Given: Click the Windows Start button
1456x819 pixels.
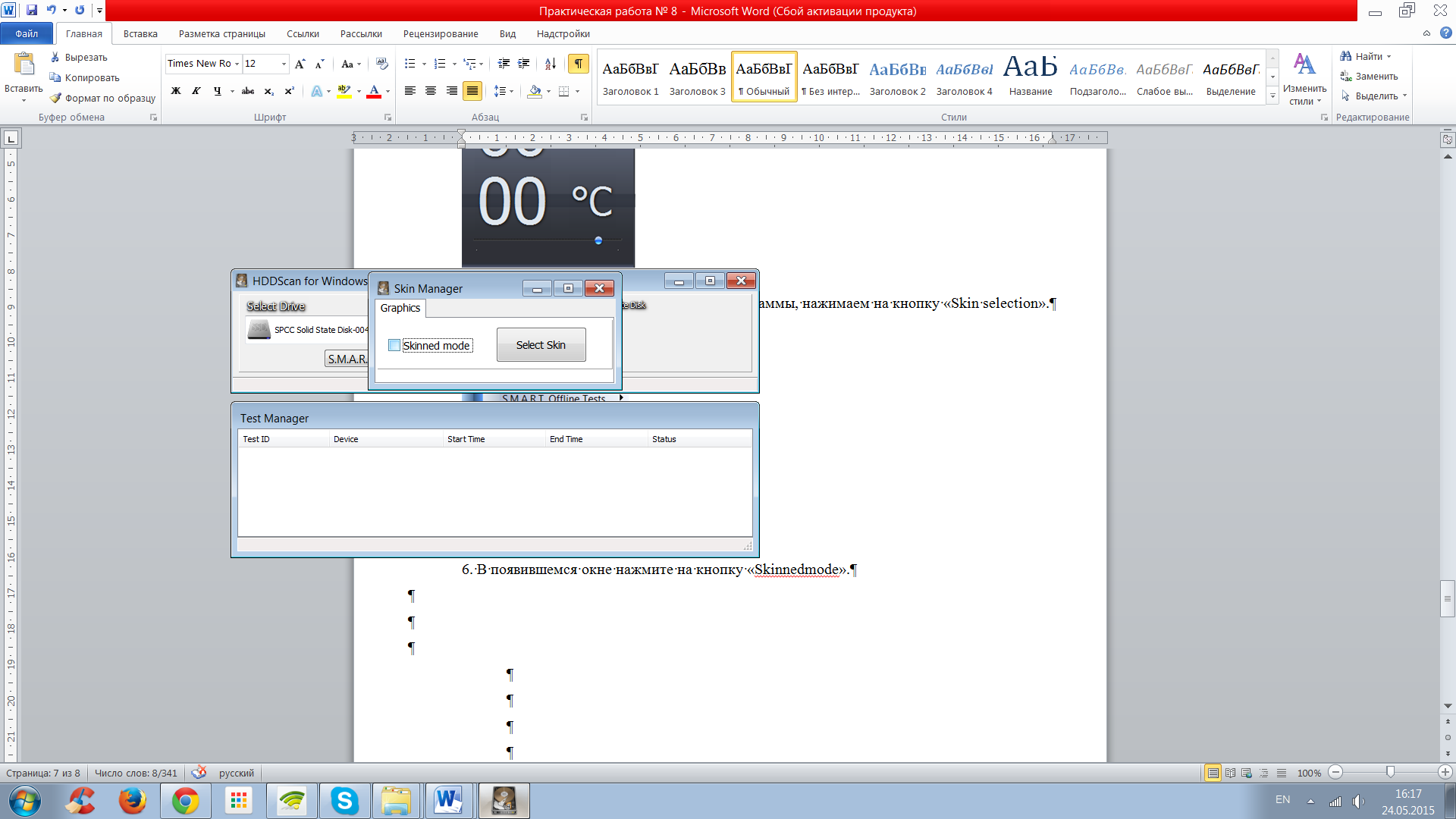Looking at the screenshot, I should pos(24,801).
